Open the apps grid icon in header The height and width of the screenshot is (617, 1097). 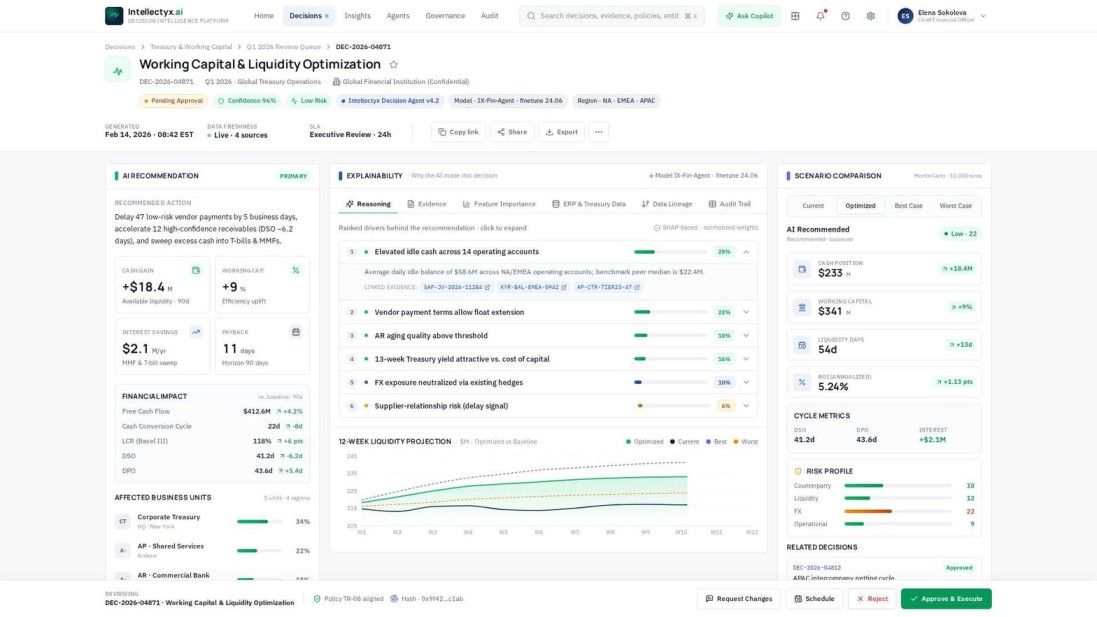click(x=795, y=15)
